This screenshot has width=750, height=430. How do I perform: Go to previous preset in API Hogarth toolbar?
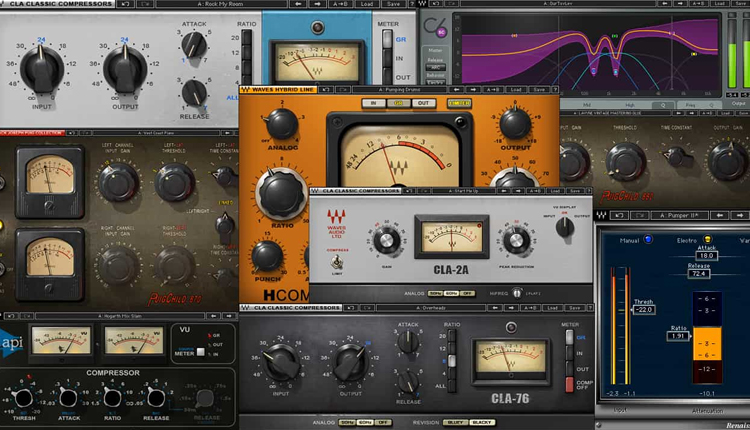(213, 316)
